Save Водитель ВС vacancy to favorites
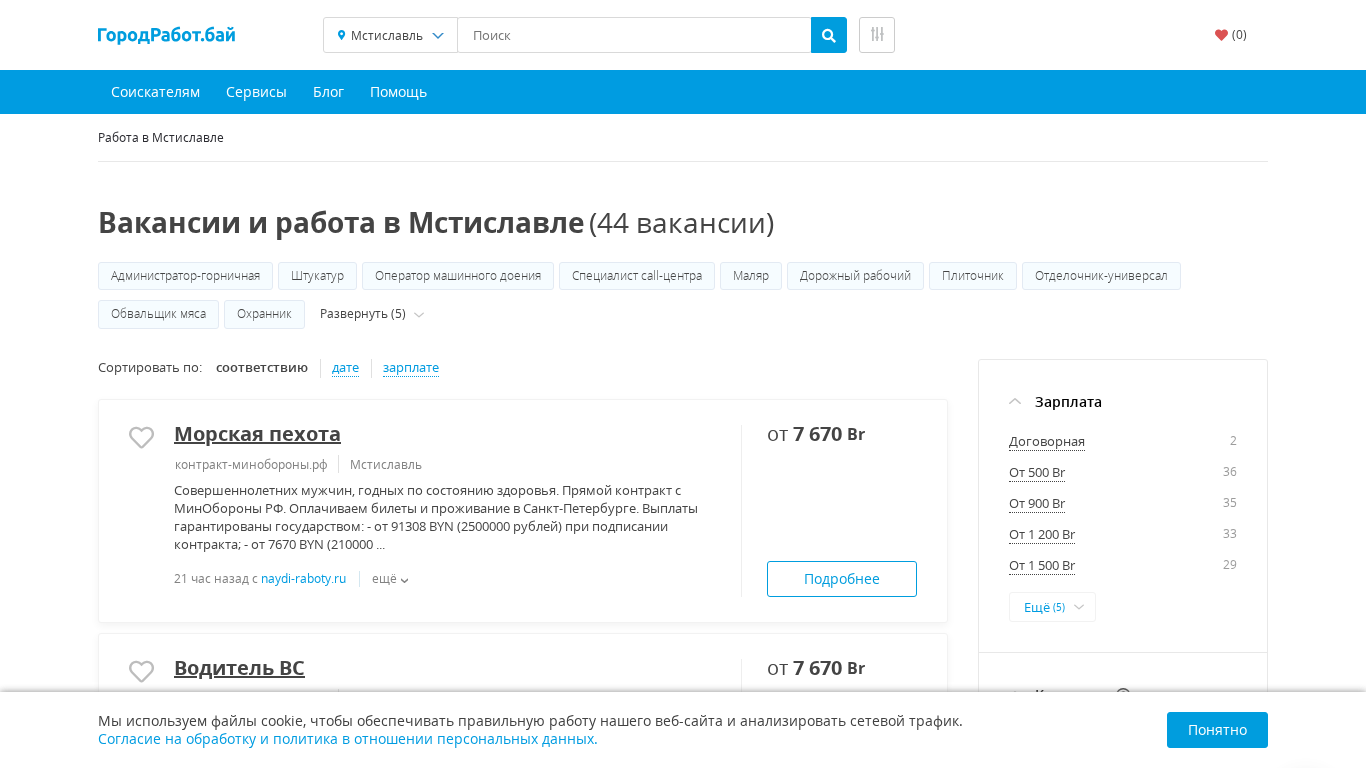The image size is (1366, 768). pos(142,671)
